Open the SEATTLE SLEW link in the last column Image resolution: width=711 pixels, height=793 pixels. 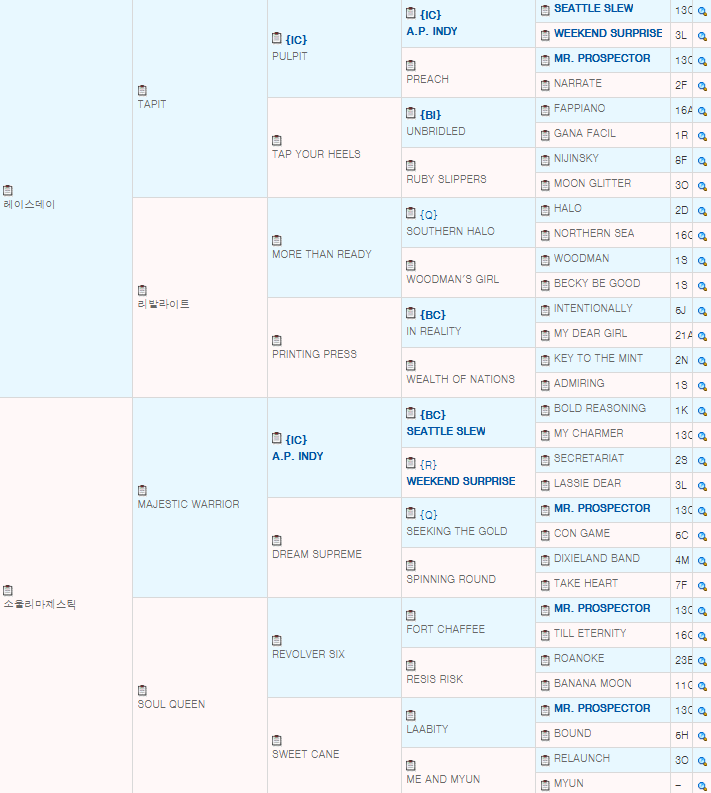(x=593, y=8)
